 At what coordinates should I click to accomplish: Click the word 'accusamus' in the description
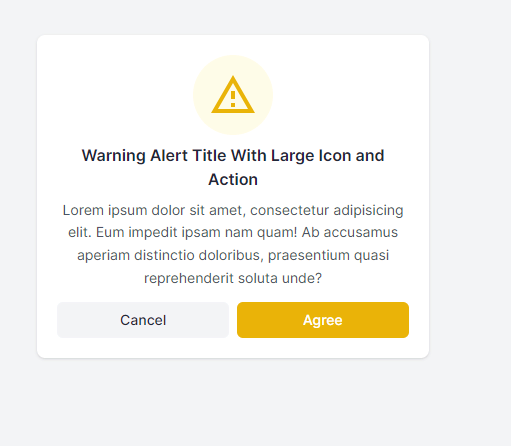(361, 232)
